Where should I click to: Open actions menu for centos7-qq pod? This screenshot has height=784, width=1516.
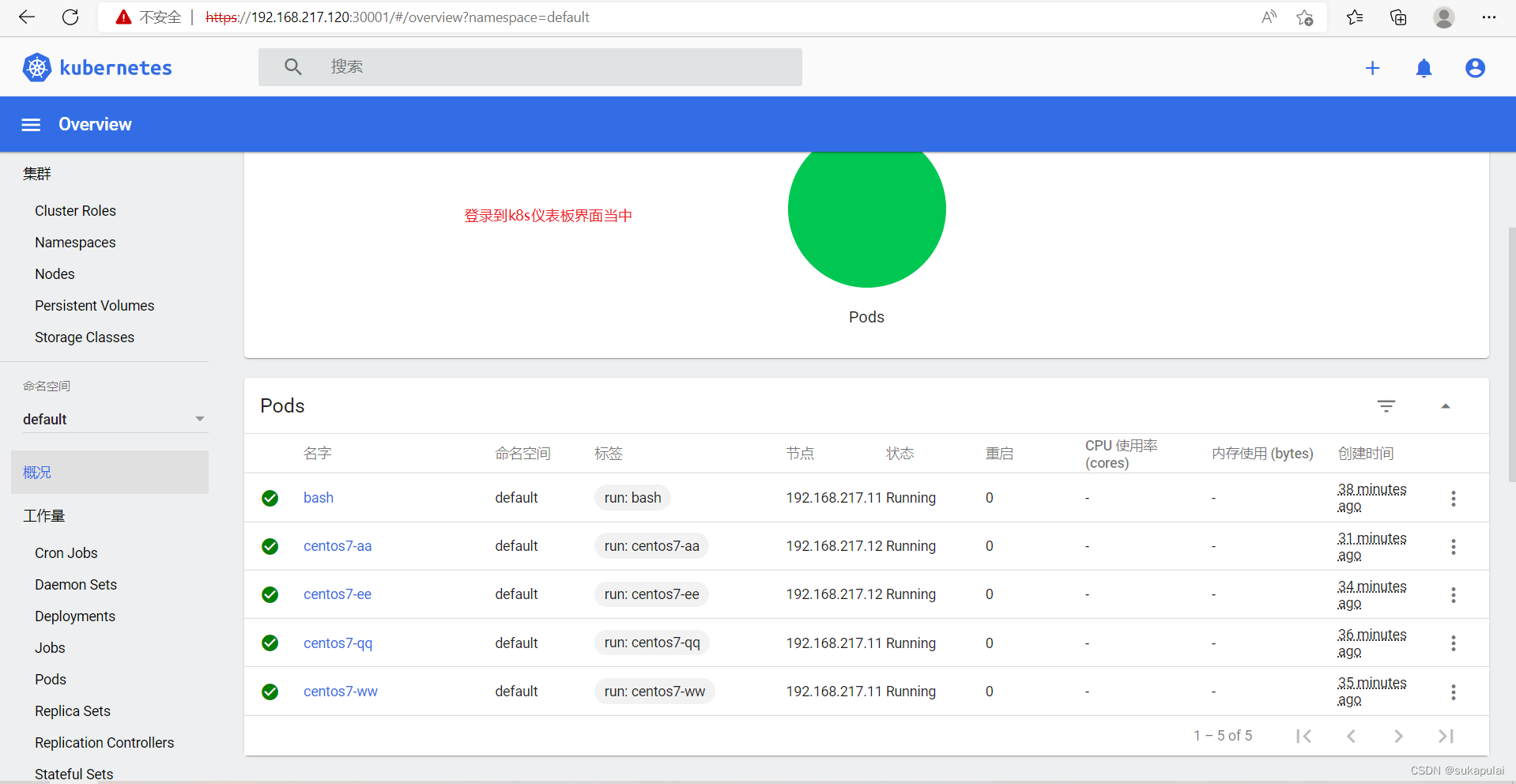1453,643
